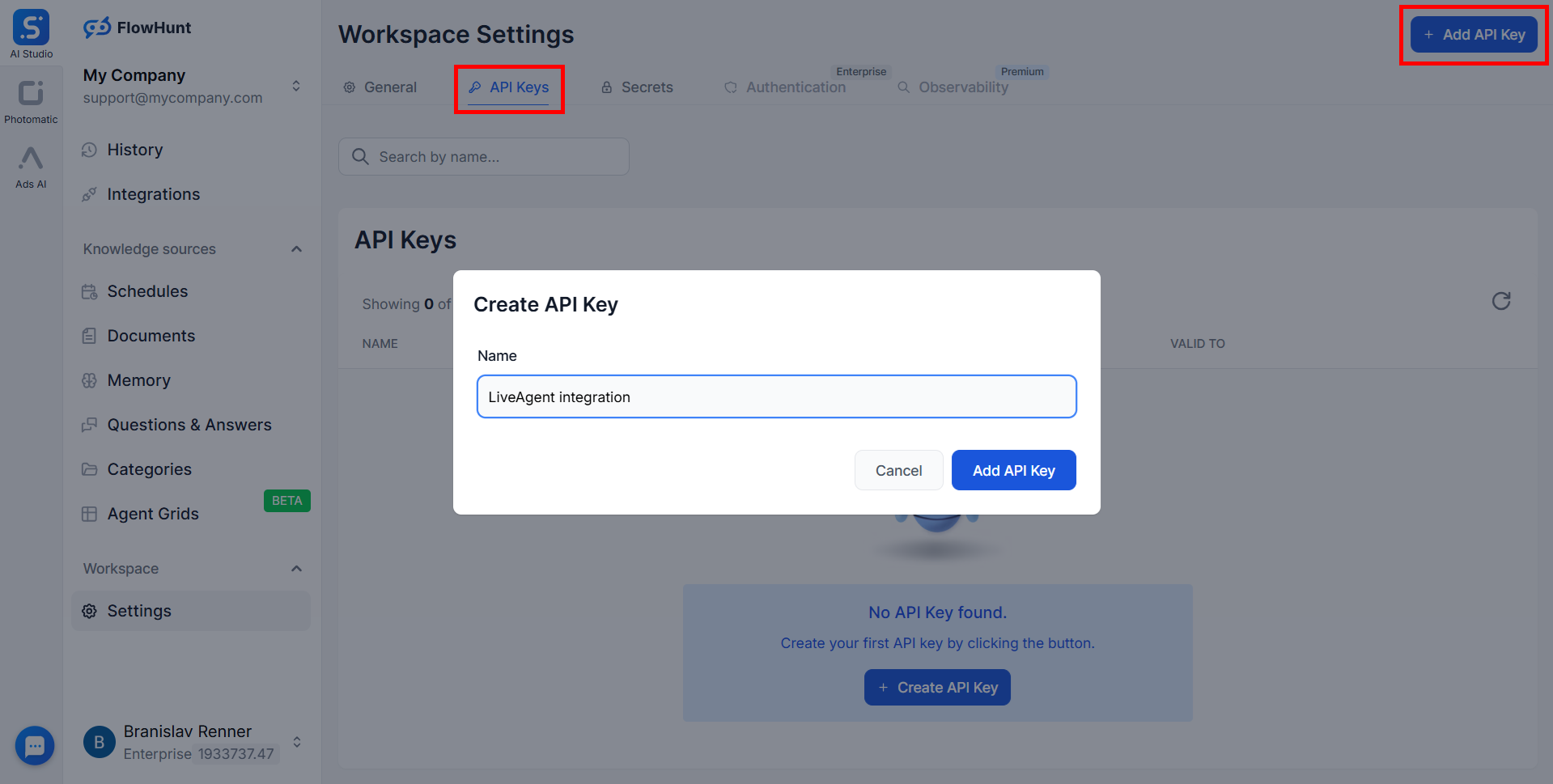Click the search magnifier icon
The image size is (1553, 784).
click(360, 157)
